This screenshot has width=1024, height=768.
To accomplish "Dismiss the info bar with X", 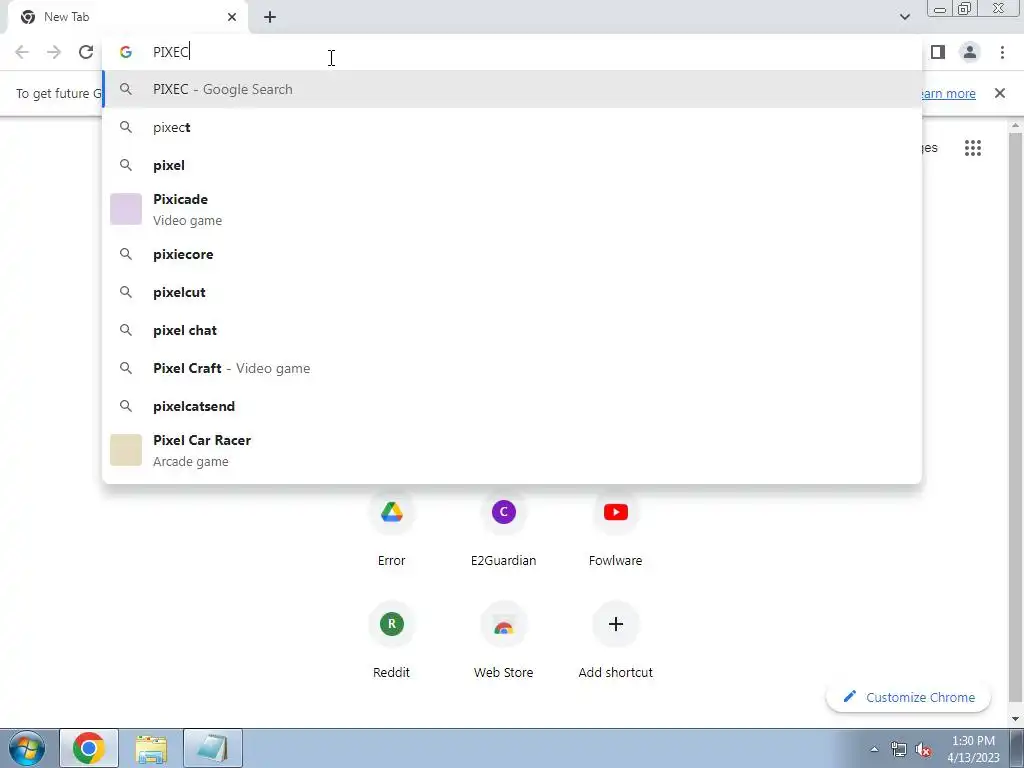I will 999,93.
